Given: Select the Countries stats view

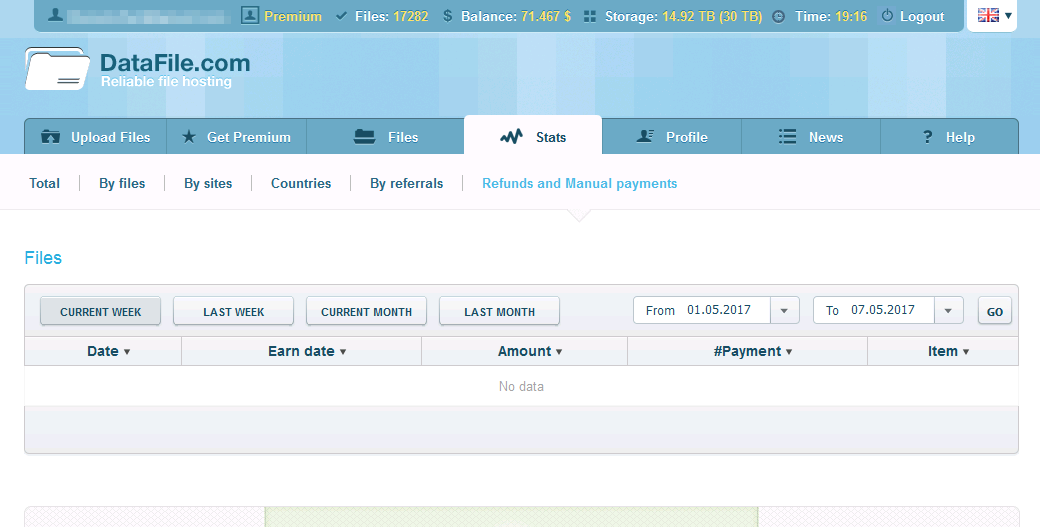Looking at the screenshot, I should pos(301,183).
